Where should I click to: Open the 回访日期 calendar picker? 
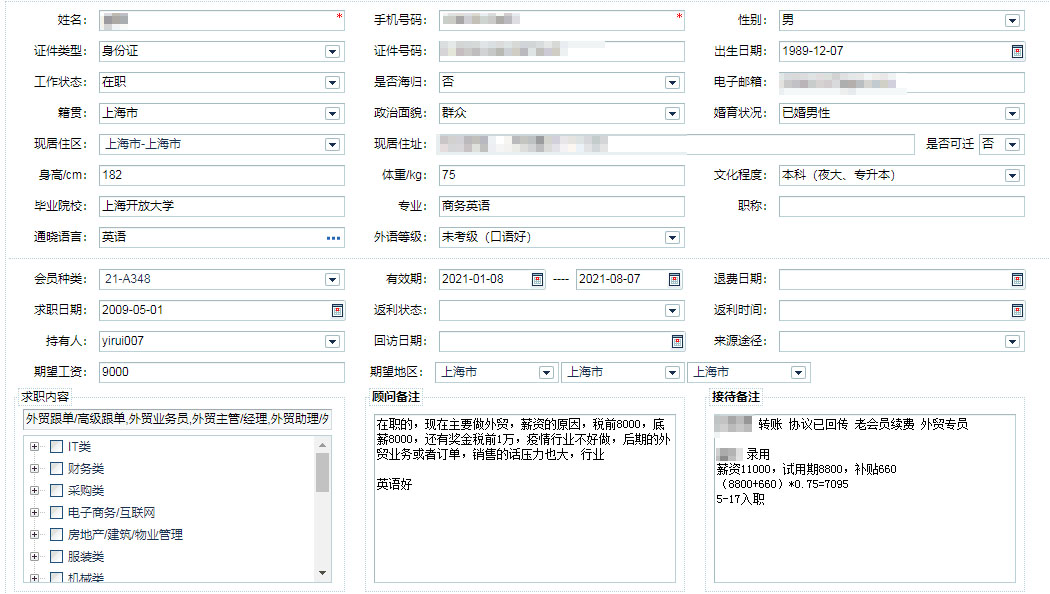coord(677,342)
